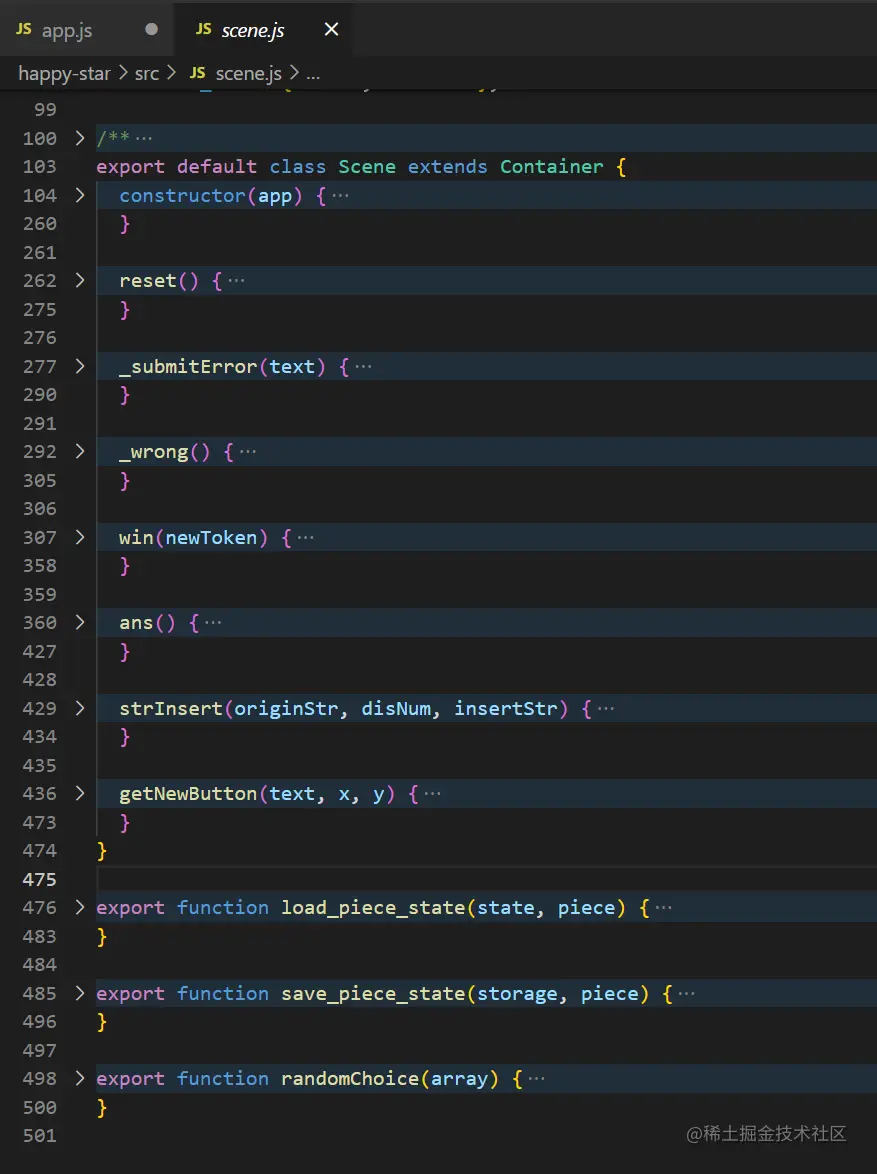The height and width of the screenshot is (1174, 877).
Task: Click folded ellipsis after ans() {
Action: (213, 624)
